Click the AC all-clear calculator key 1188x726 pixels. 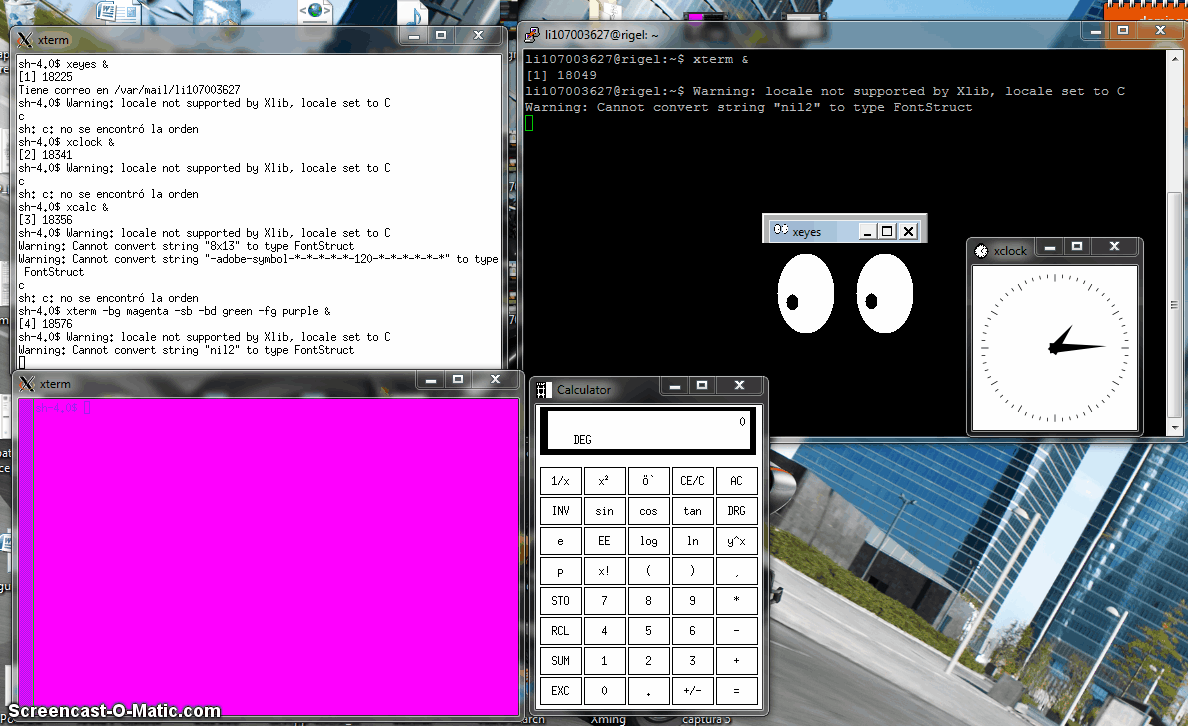pos(736,480)
